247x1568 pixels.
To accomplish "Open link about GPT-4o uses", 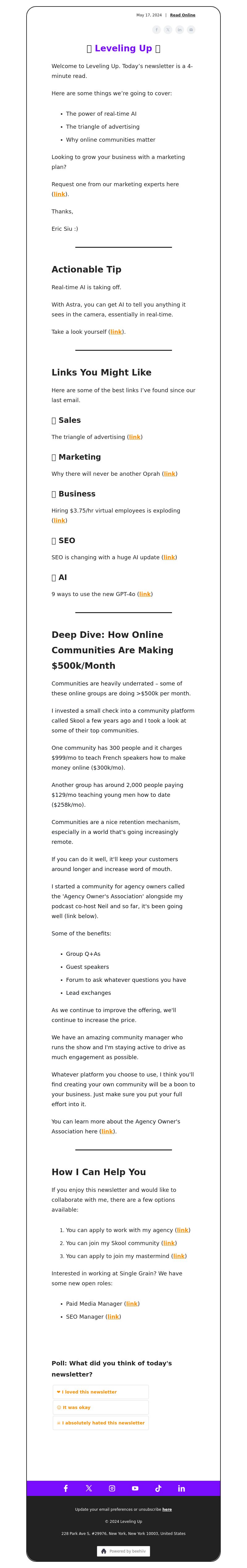I will (x=145, y=594).
